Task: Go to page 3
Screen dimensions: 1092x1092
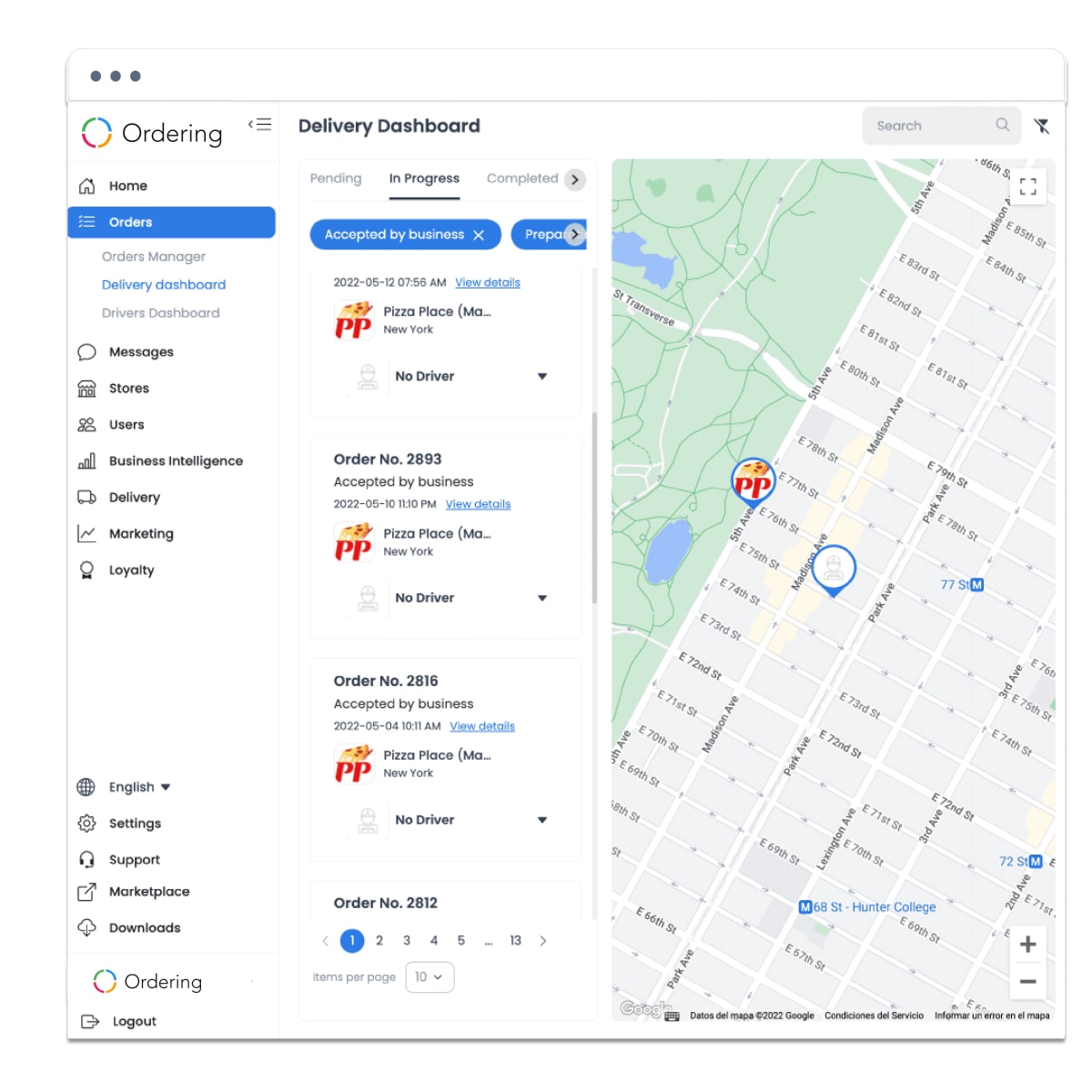Action: coord(407,941)
